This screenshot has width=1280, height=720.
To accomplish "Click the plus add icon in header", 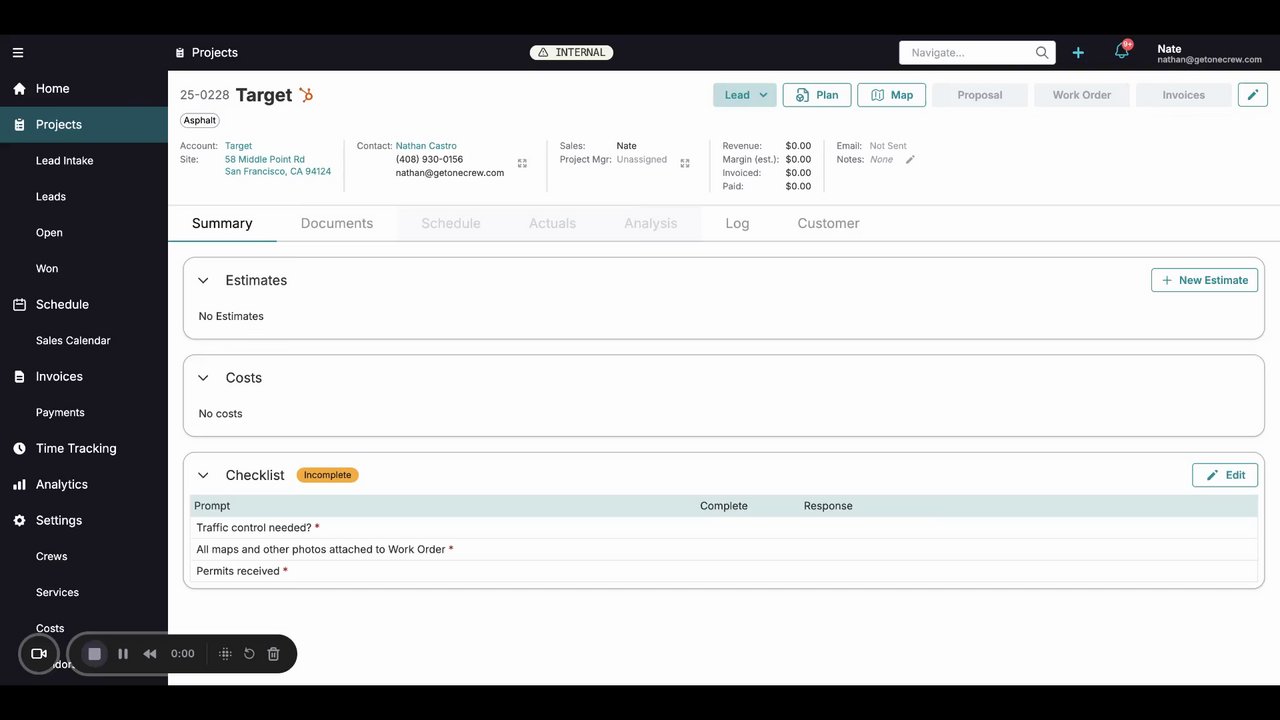I will click(x=1078, y=53).
